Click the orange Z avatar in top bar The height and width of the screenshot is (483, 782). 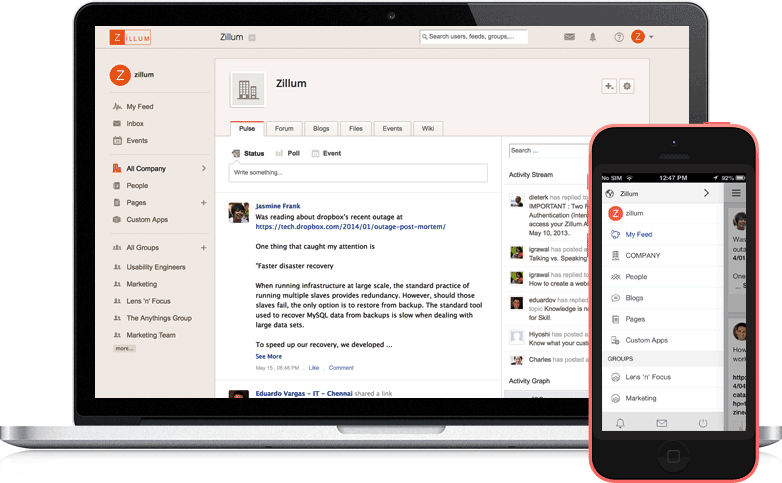click(x=638, y=36)
